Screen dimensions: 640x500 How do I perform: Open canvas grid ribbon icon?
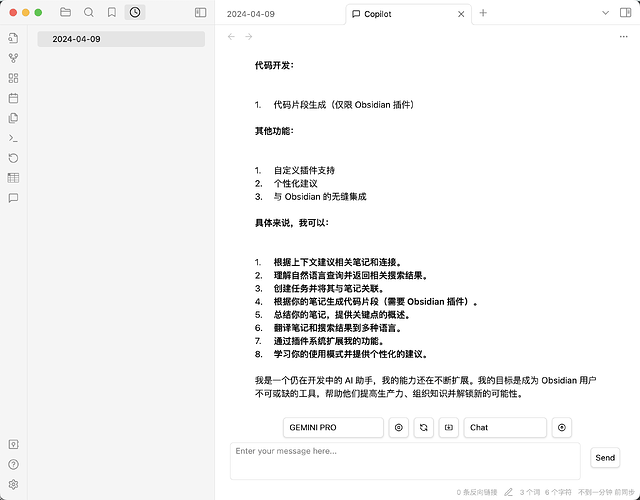[13, 78]
